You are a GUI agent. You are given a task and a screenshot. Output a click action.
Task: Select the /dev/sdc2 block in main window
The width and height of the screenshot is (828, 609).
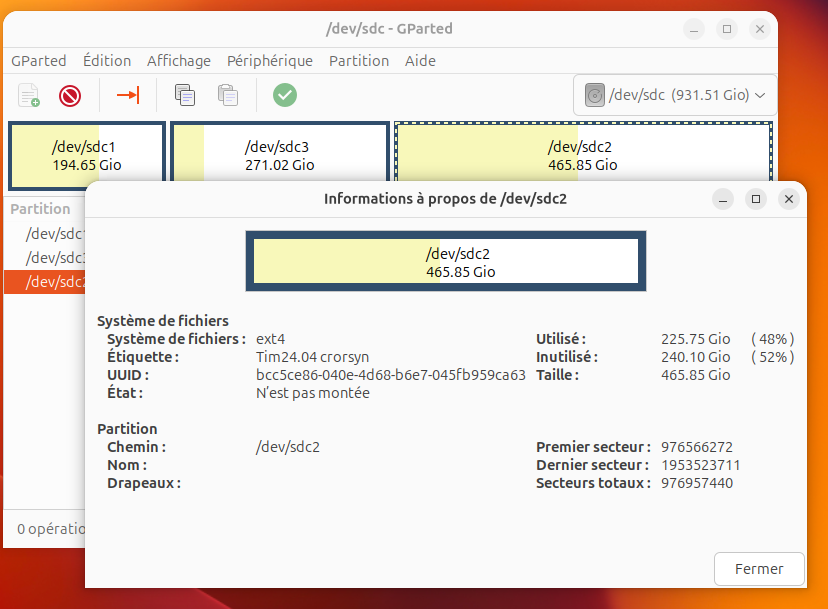tap(584, 155)
